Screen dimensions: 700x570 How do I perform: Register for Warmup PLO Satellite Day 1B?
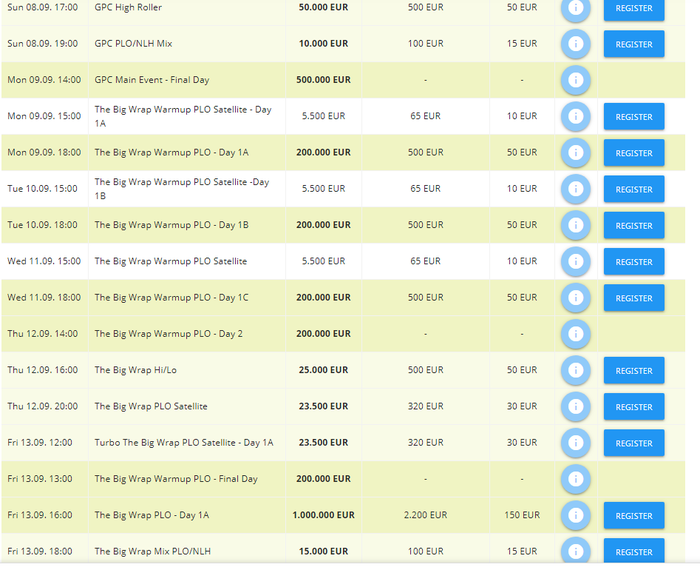[x=634, y=189]
